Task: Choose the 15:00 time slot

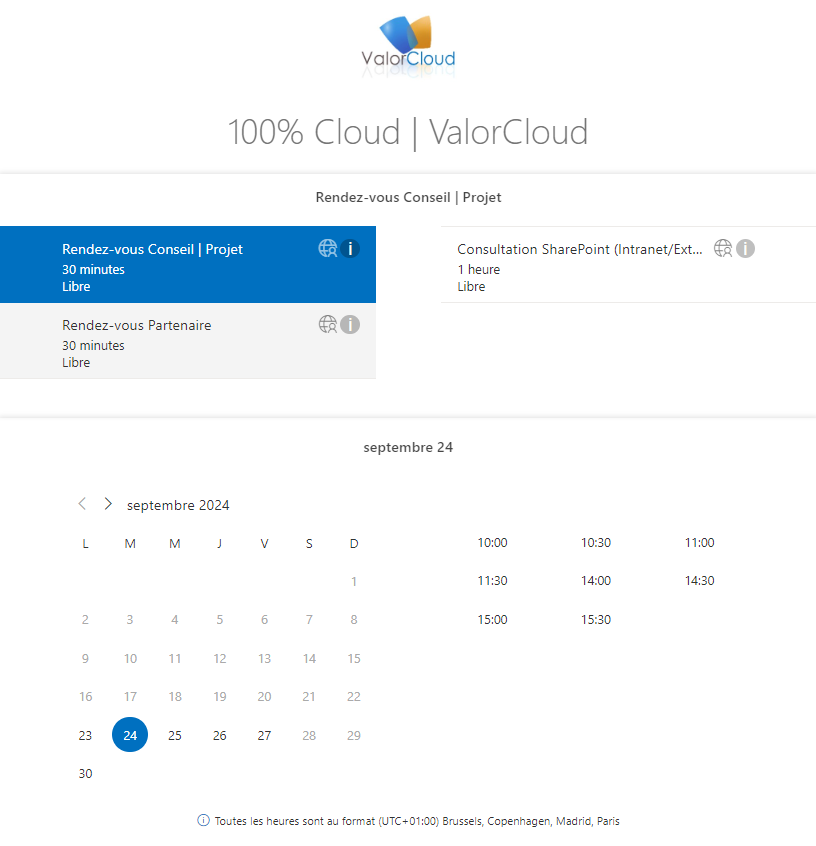Action: (492, 620)
